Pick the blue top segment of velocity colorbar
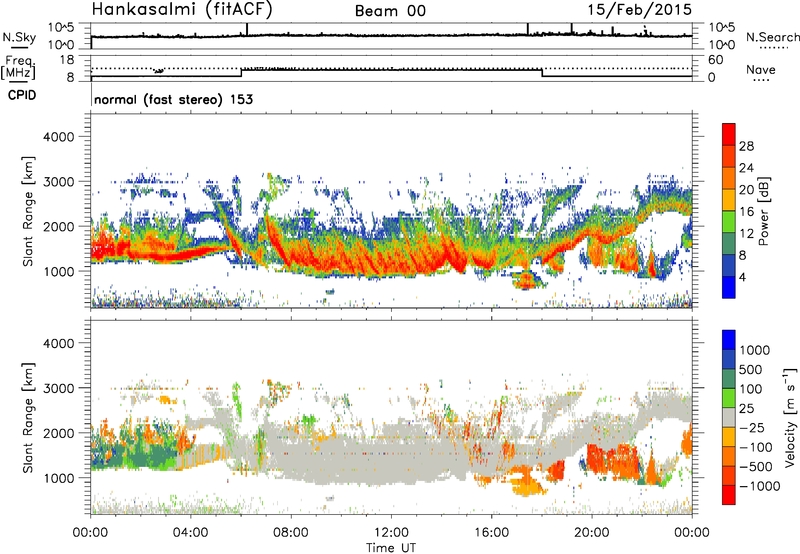The width and height of the screenshot is (800, 554). (x=729, y=340)
